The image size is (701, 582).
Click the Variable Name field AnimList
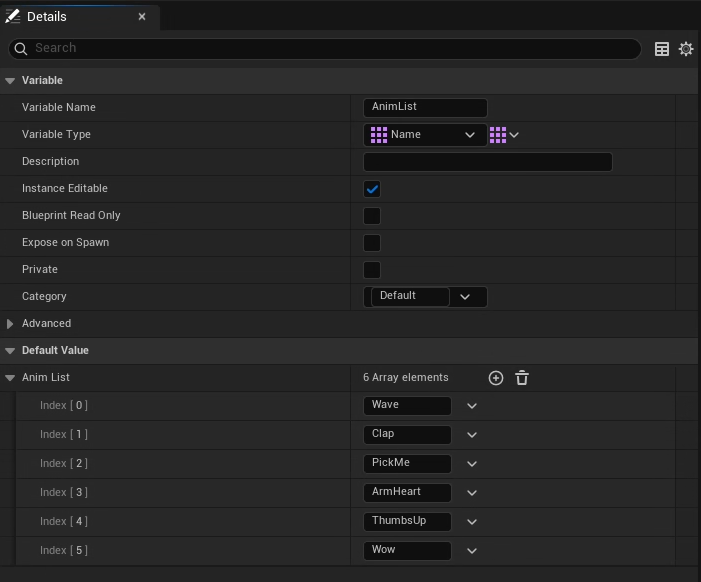[425, 108]
